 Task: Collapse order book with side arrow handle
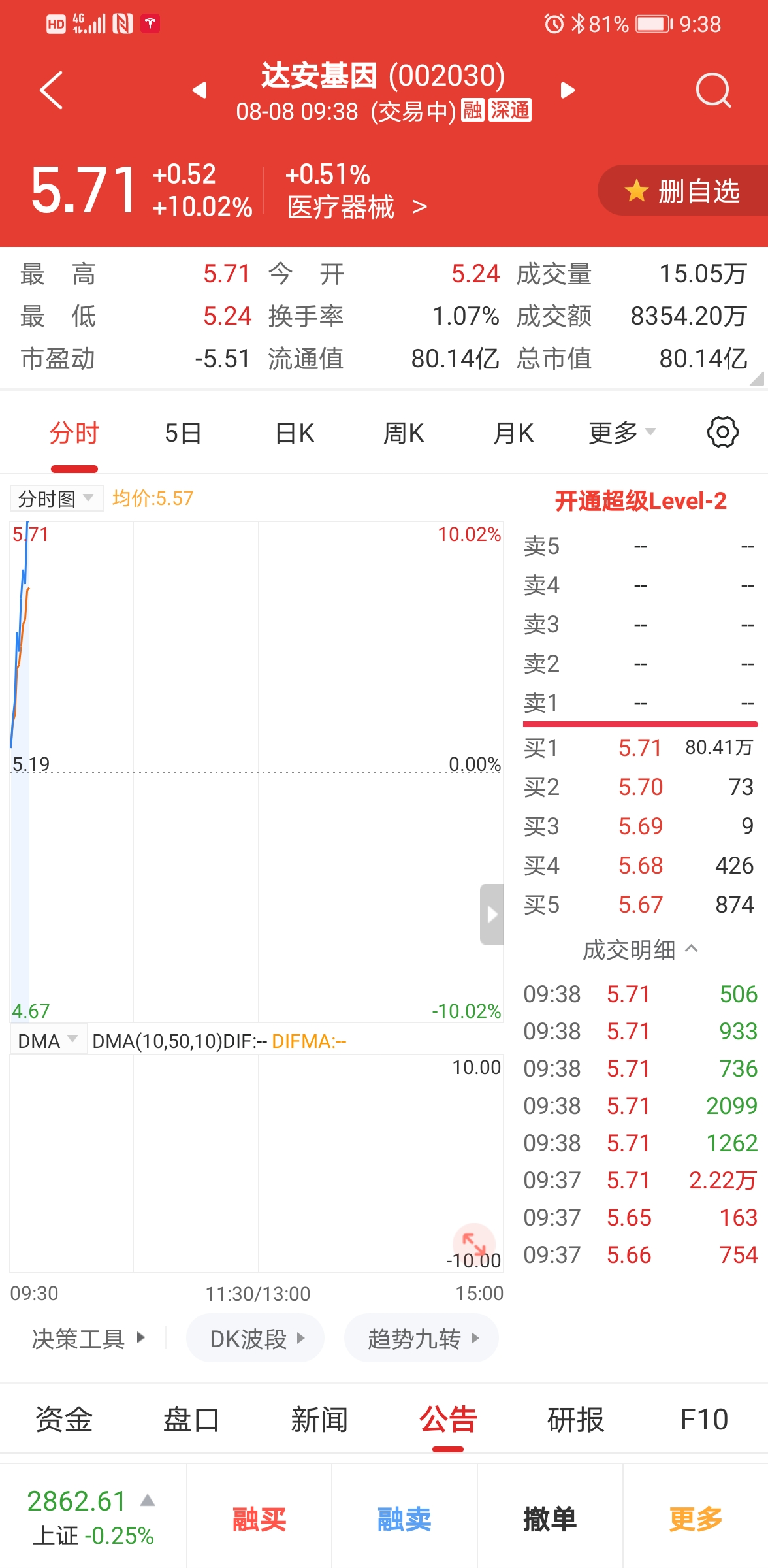[492, 914]
